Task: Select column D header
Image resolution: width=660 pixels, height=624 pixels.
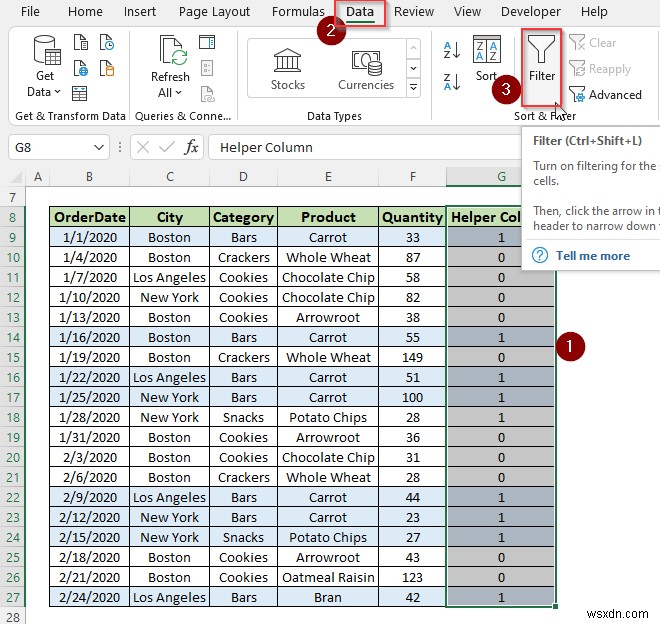Action: click(243, 177)
